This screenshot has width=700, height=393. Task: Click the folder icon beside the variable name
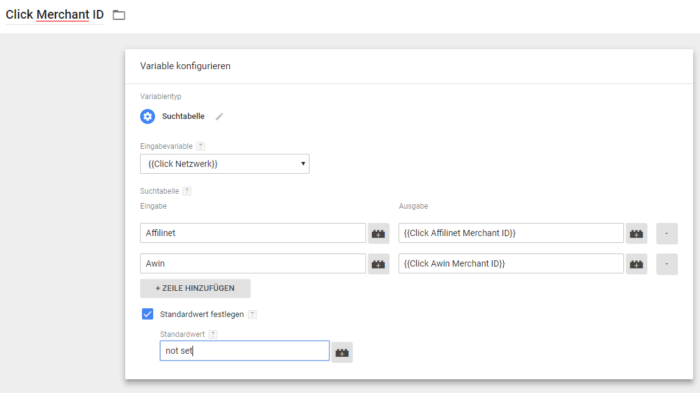pyautogui.click(x=119, y=15)
